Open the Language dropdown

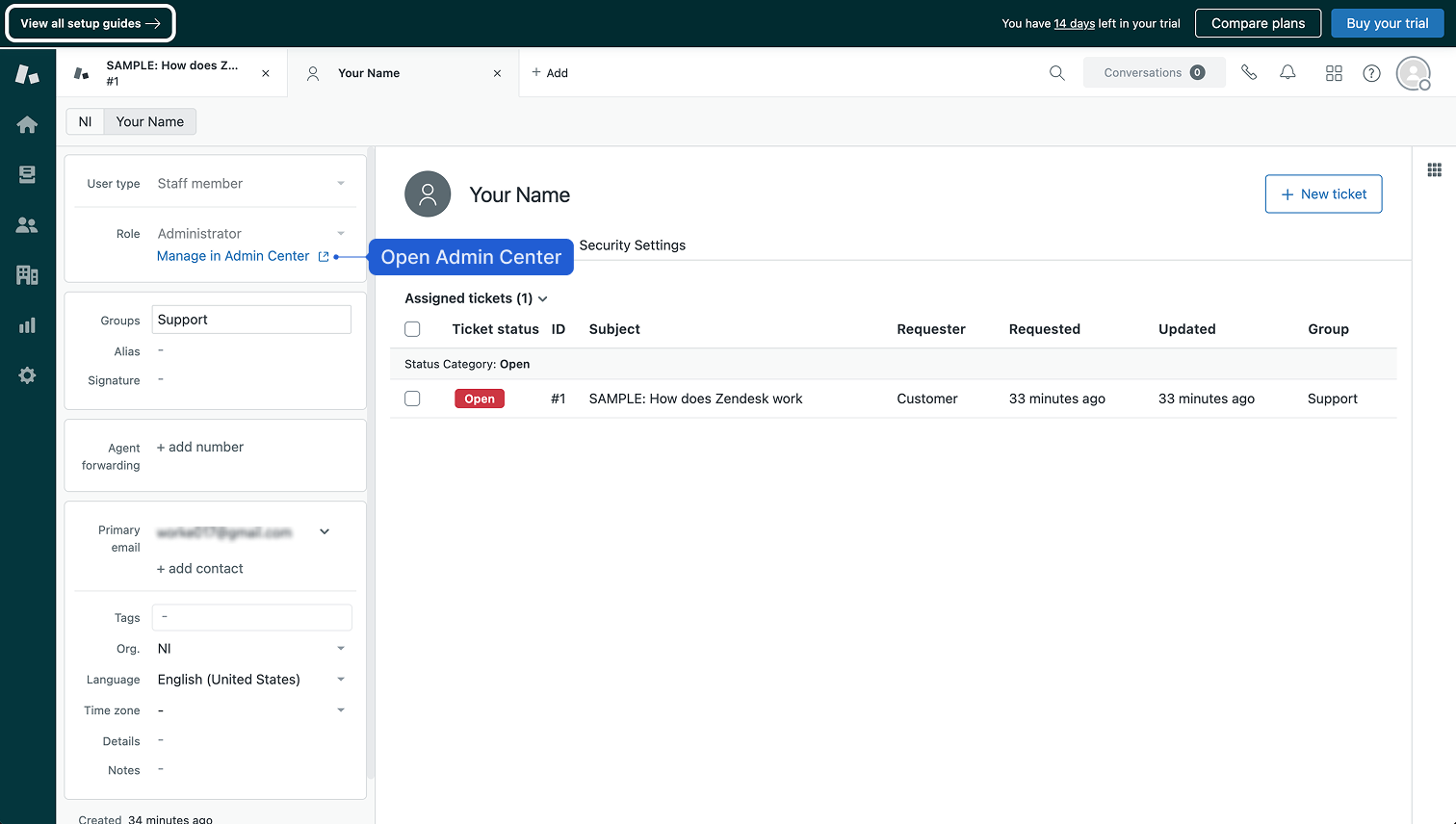(251, 680)
